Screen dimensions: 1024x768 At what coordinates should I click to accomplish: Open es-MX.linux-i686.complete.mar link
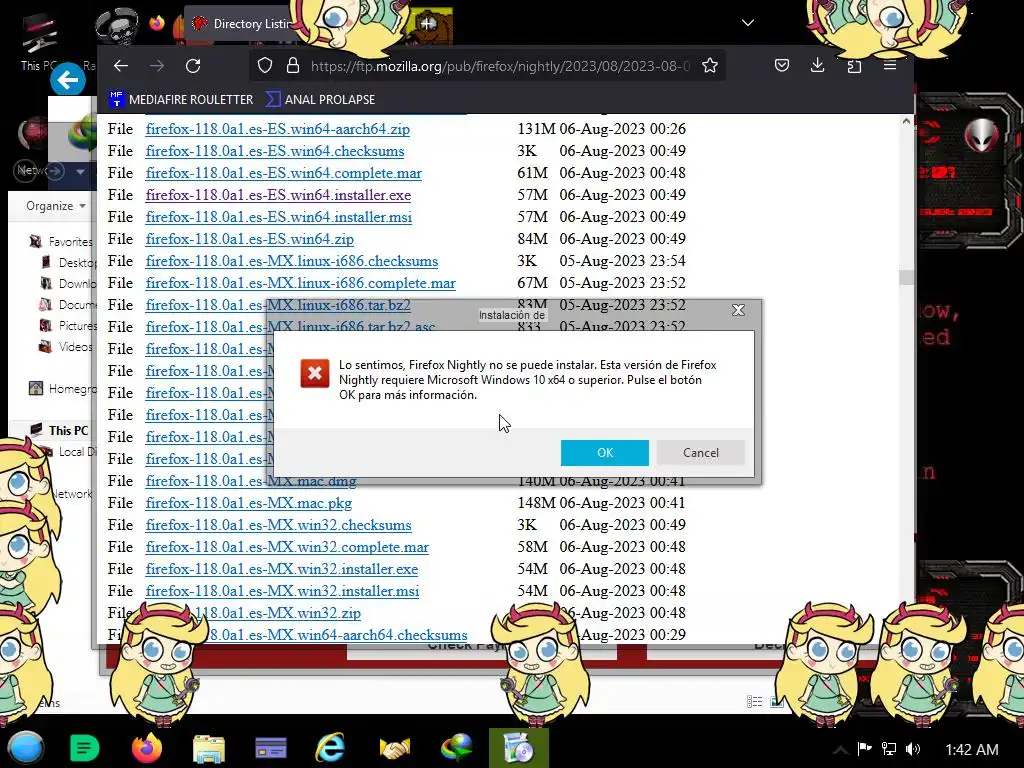coord(300,283)
